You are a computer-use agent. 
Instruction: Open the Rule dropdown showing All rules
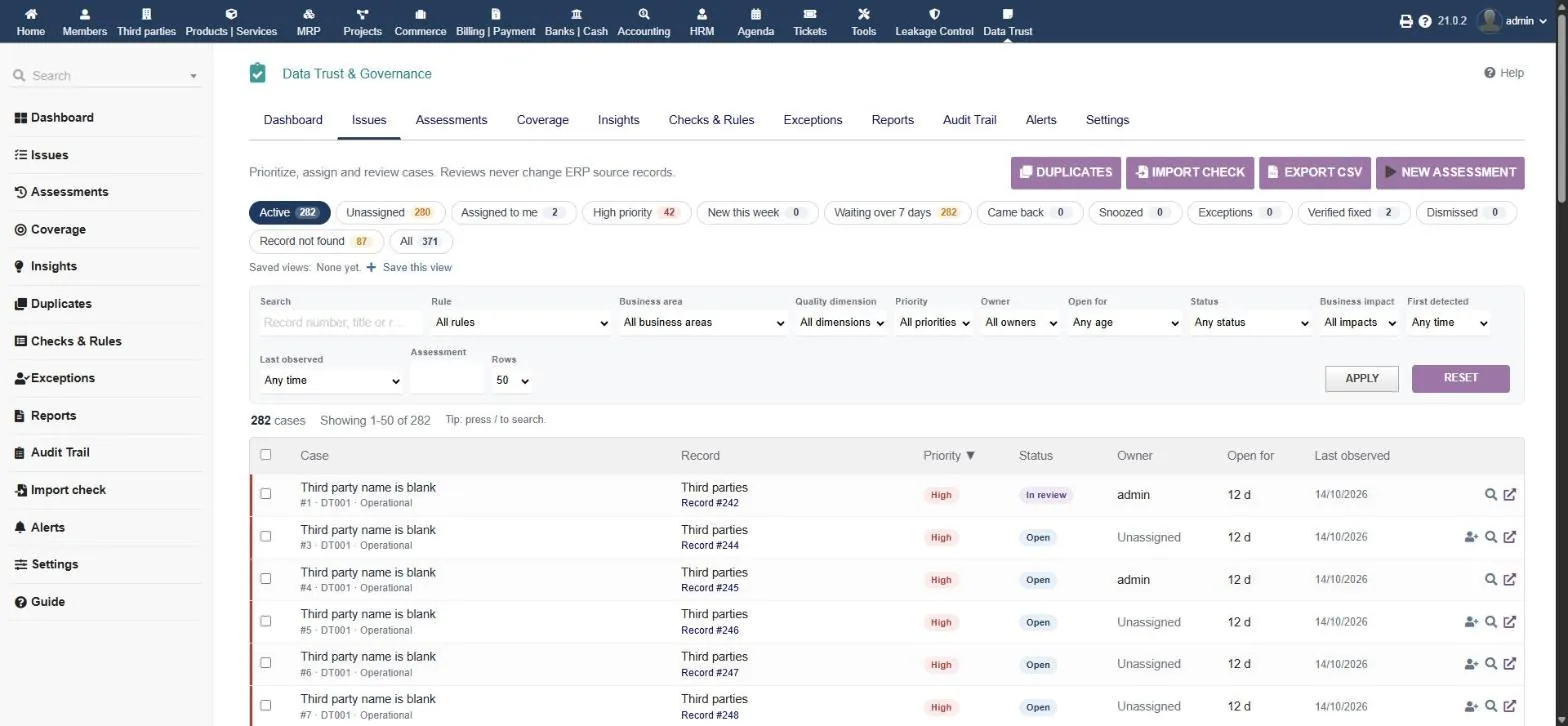pyautogui.click(x=521, y=323)
